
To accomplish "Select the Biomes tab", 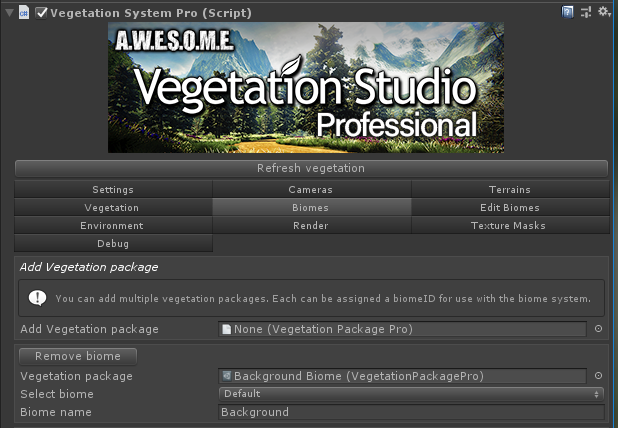I will (x=311, y=208).
